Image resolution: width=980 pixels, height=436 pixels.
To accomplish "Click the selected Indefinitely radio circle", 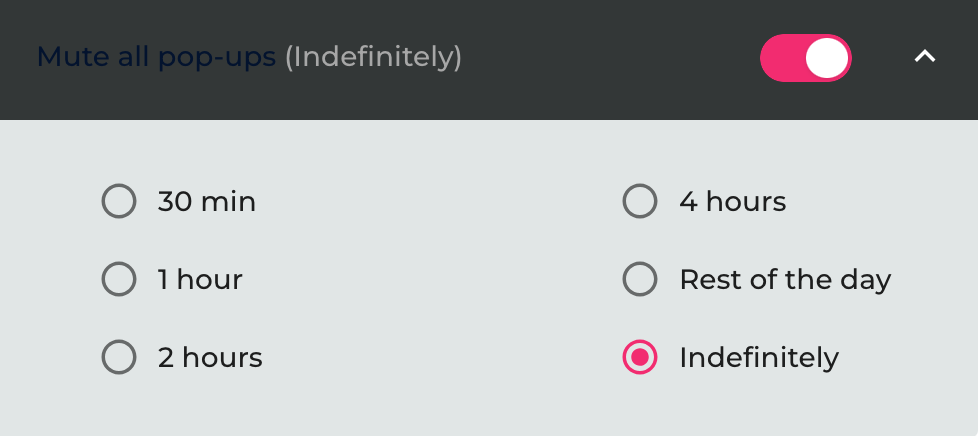I will pos(640,357).
